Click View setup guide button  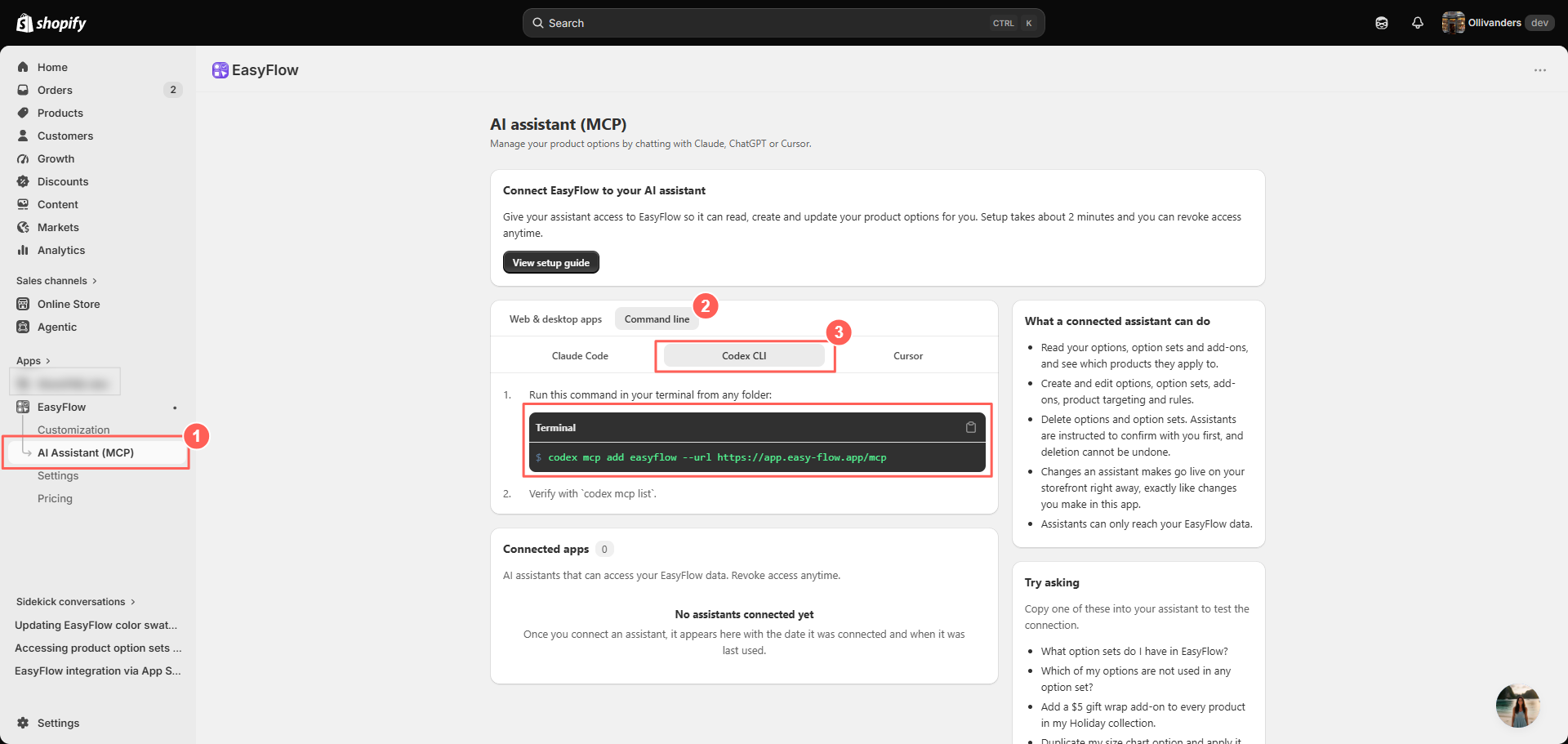551,262
